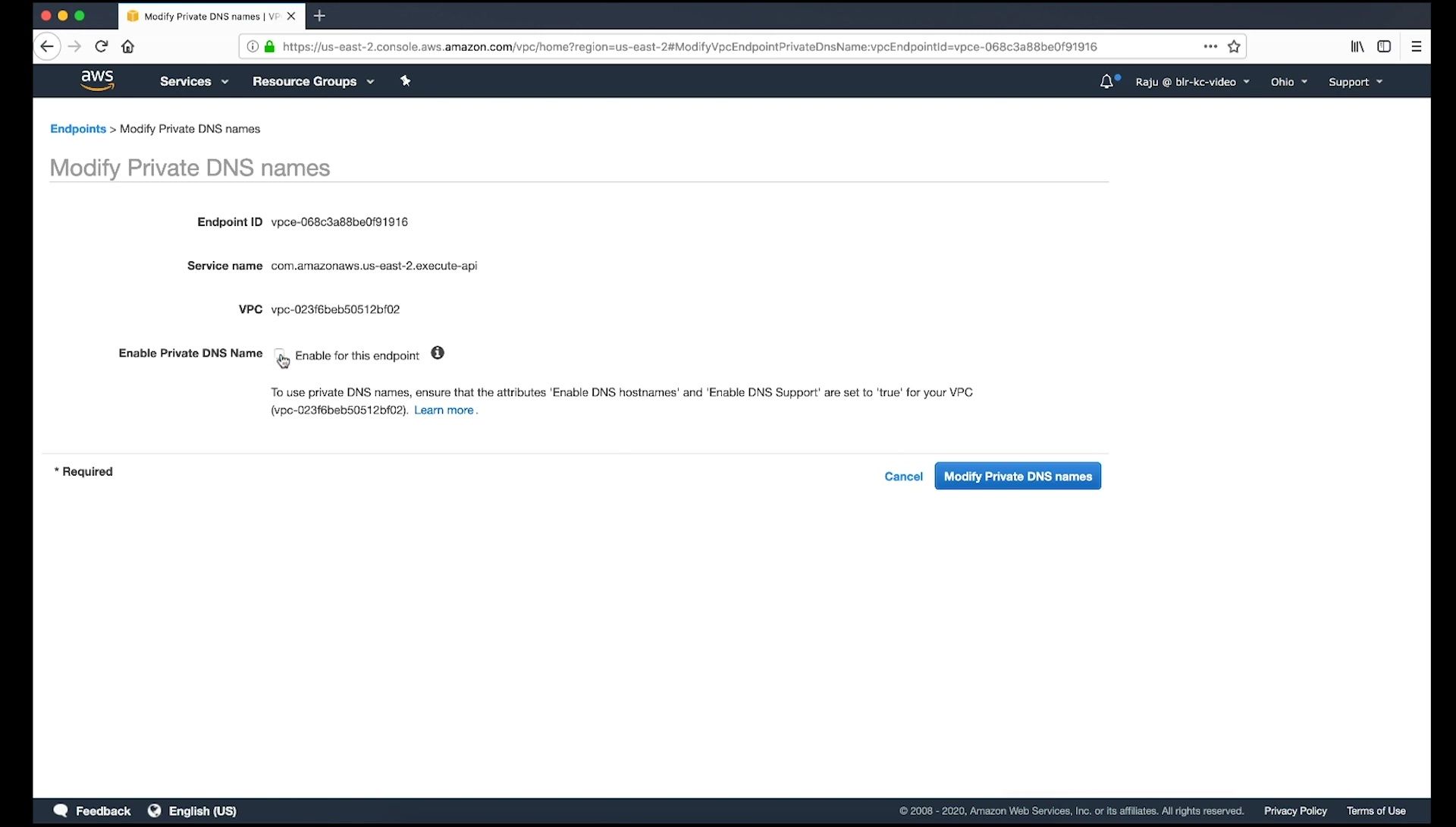This screenshot has width=1456, height=827.
Task: Bookmark this page with the star icon
Action: pyautogui.click(x=1234, y=46)
